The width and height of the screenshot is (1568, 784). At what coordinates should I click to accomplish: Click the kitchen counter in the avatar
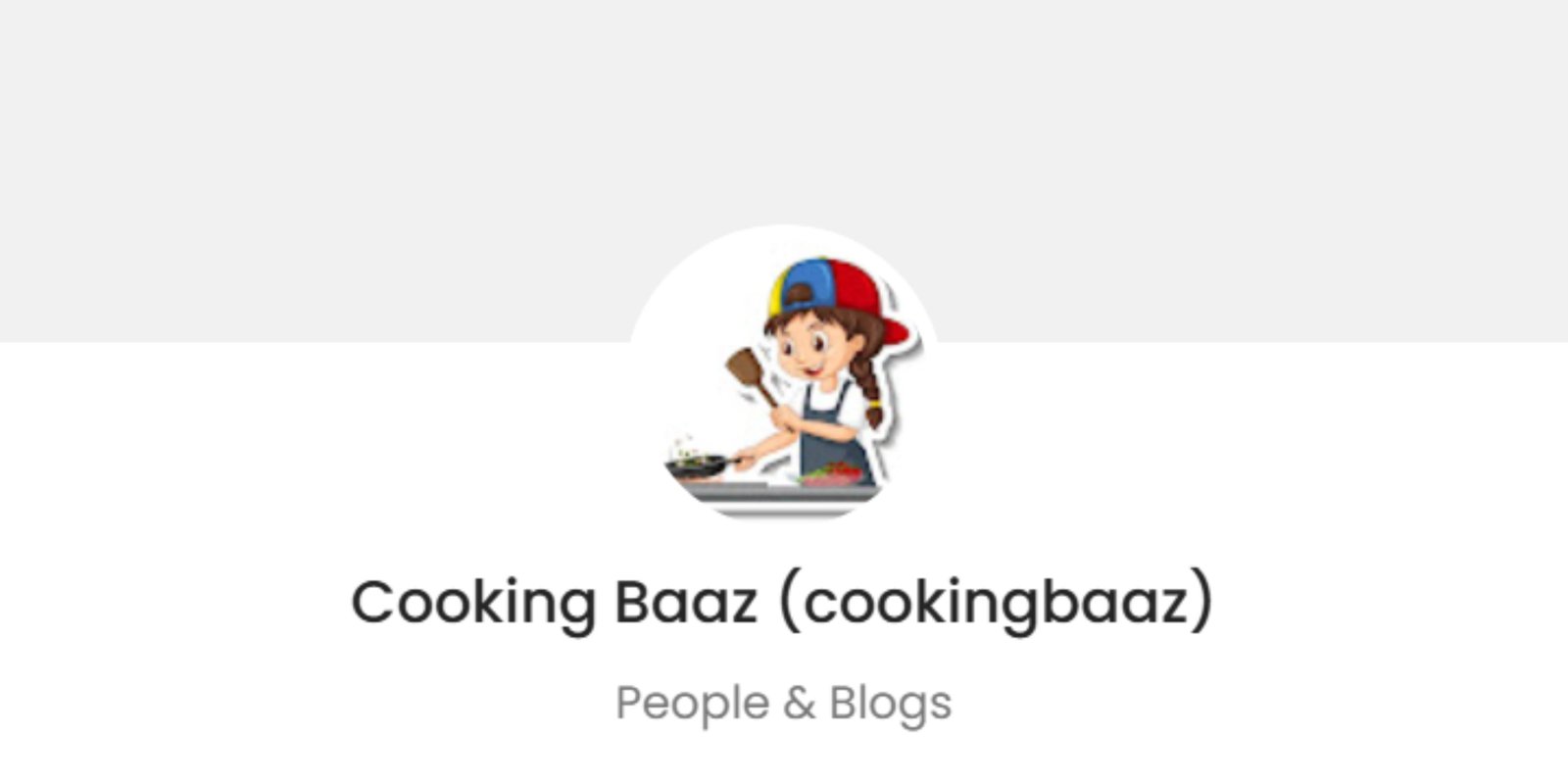777,496
